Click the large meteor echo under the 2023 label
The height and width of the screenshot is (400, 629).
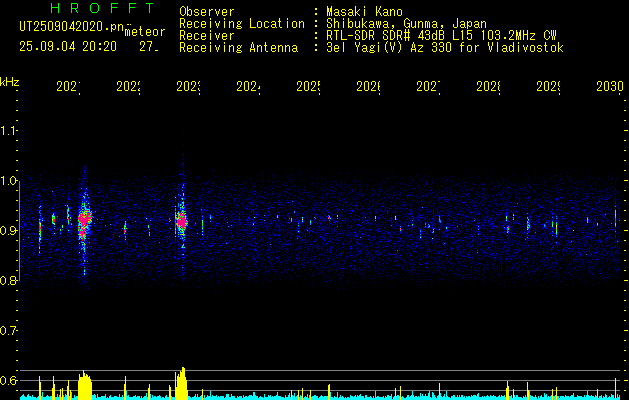point(181,221)
